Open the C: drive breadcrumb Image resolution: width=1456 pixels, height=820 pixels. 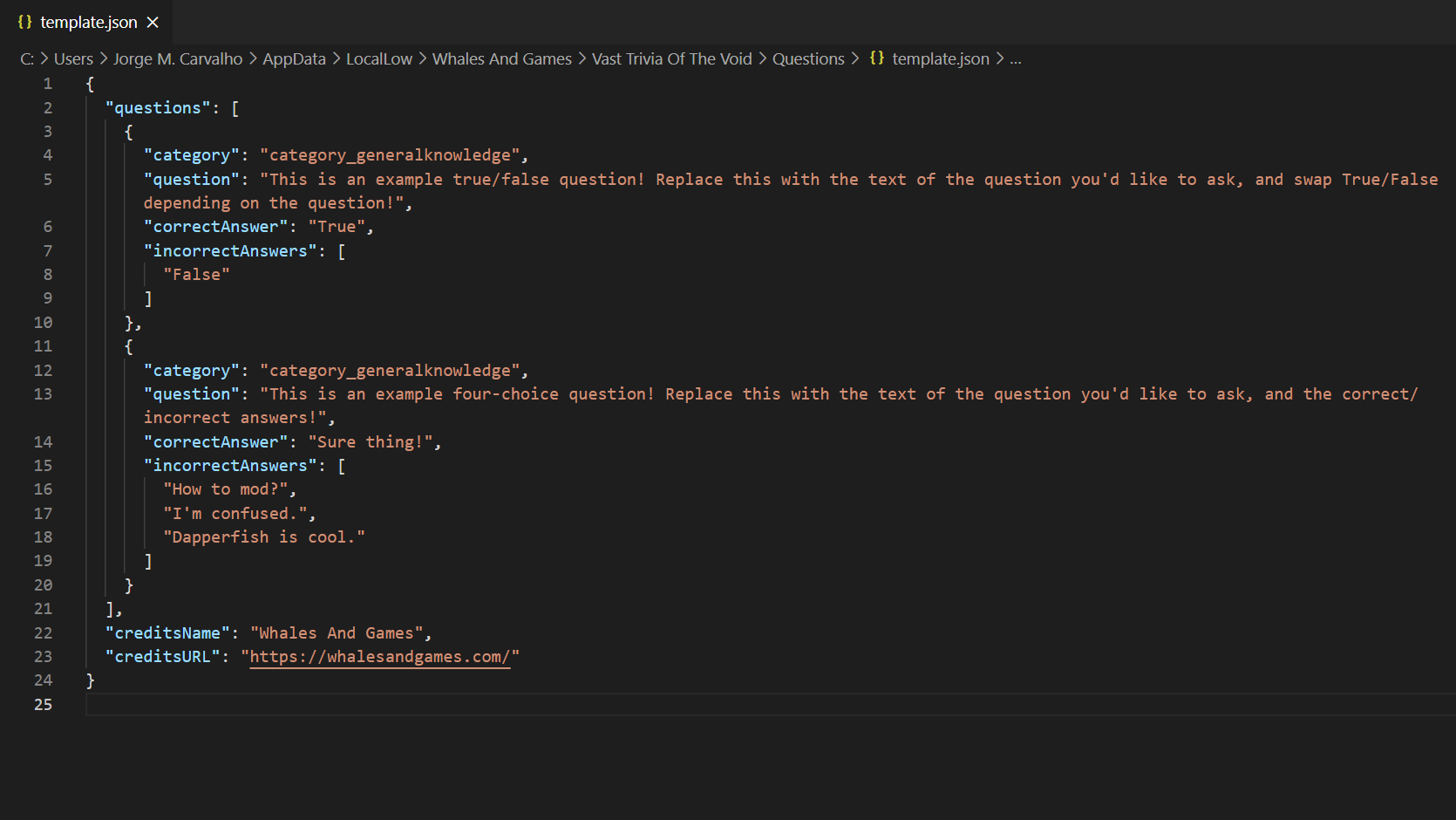point(27,59)
